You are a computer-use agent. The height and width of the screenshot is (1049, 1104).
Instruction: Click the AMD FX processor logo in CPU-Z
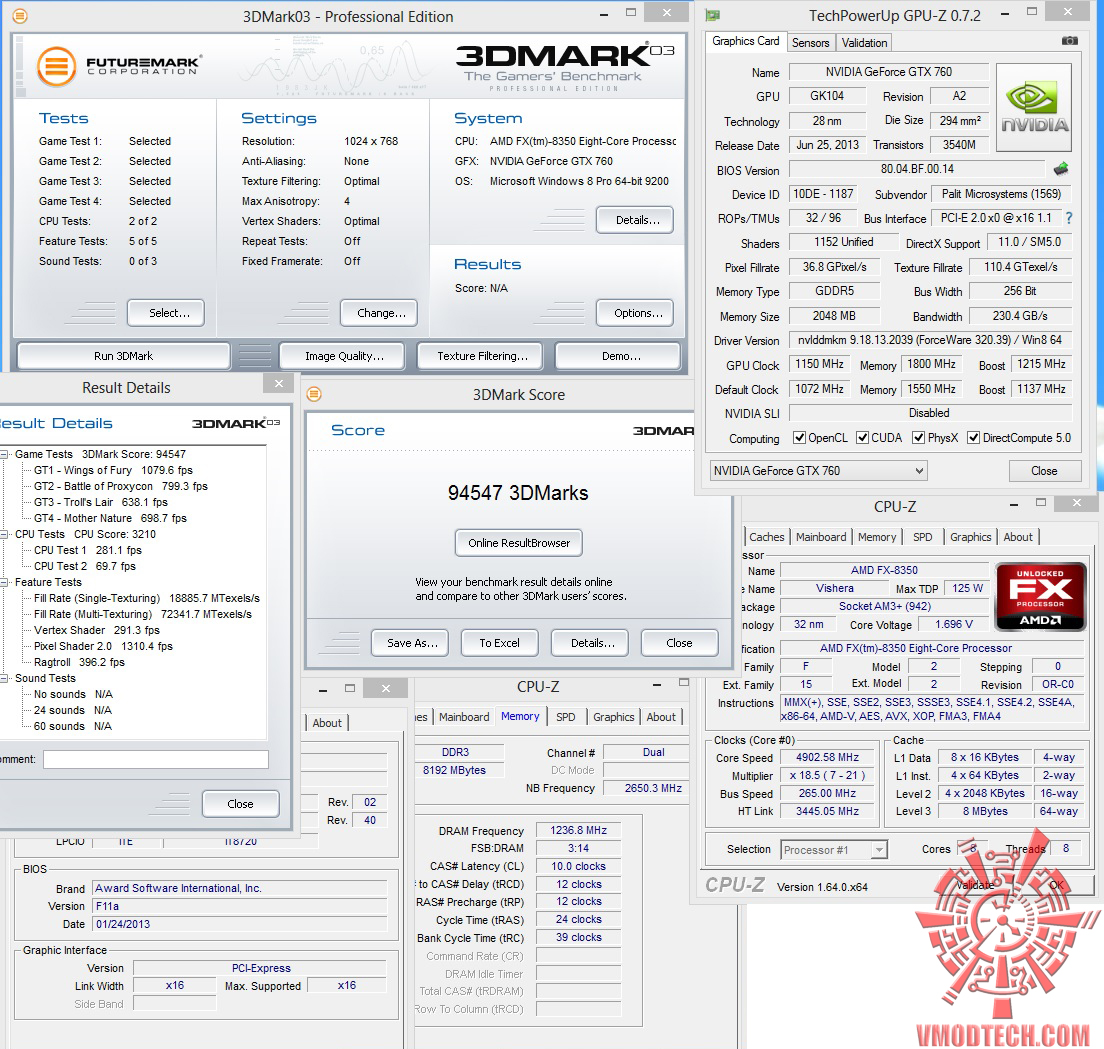(x=1040, y=596)
